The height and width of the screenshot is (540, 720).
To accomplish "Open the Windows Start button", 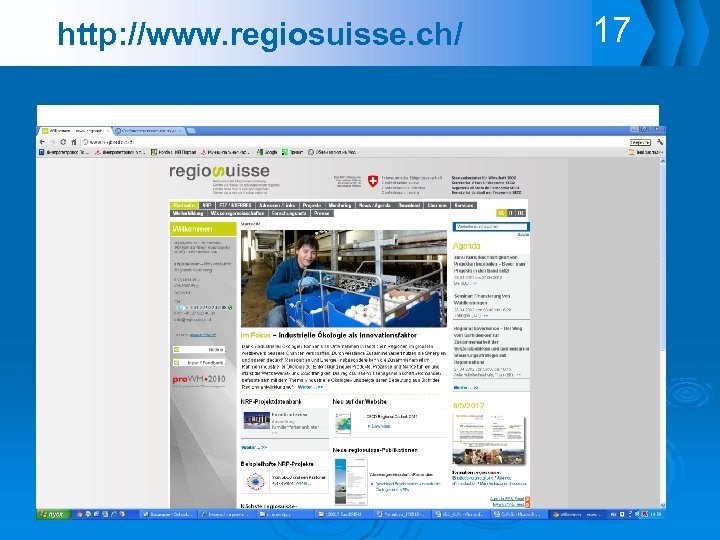I will tap(53, 514).
